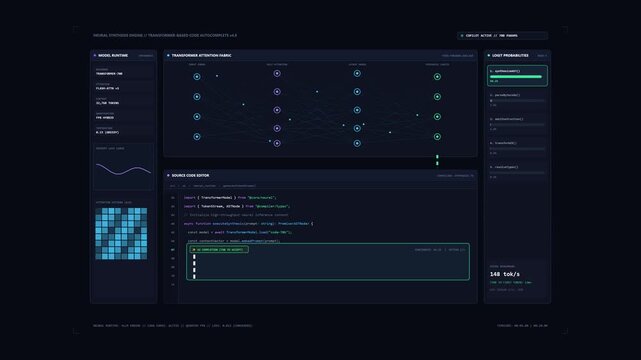Click the Neural Synthesis Engine title text
Viewport: 641px width, 360px height.
tap(165, 36)
